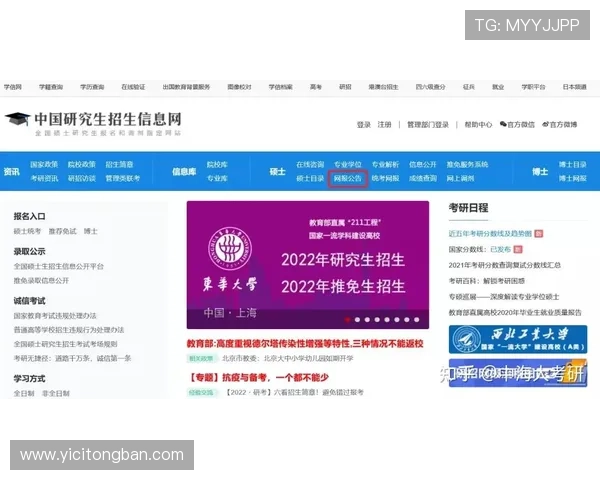Open 学历查询 in top bar

pyautogui.click(x=92, y=87)
